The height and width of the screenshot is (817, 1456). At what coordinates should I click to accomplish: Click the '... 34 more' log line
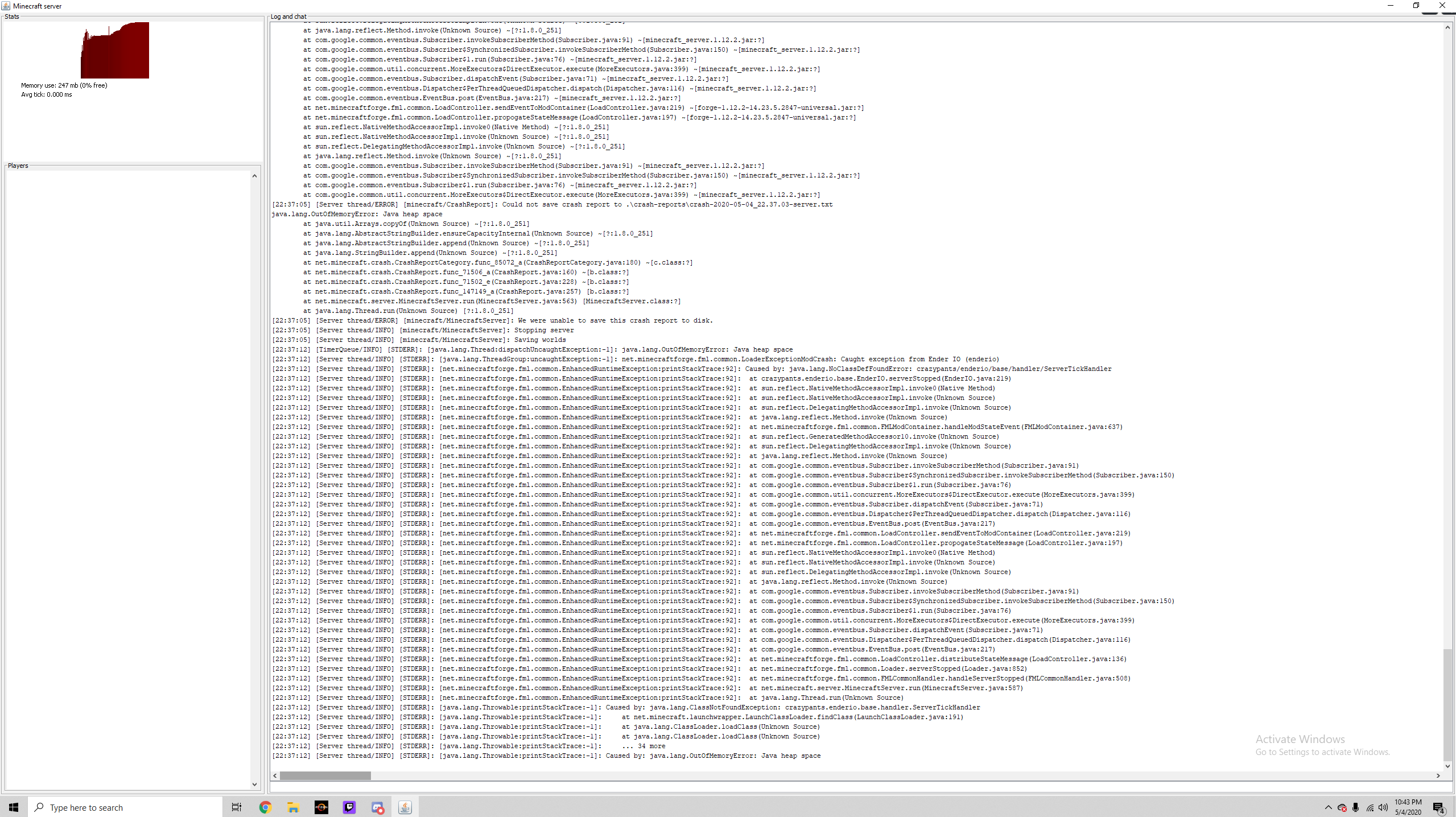point(468,746)
